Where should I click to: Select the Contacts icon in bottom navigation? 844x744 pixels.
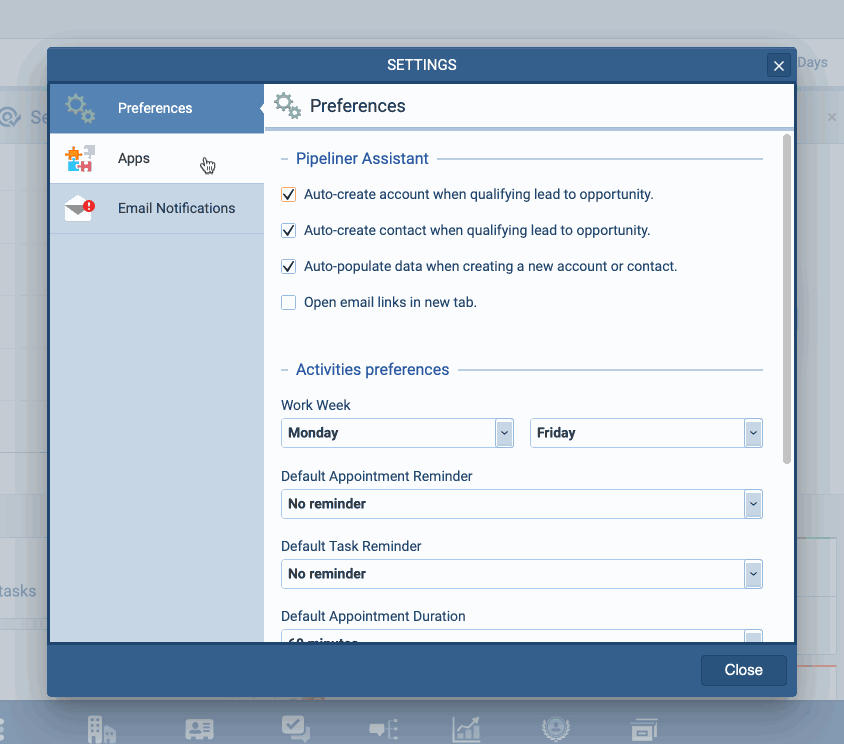pos(199,729)
